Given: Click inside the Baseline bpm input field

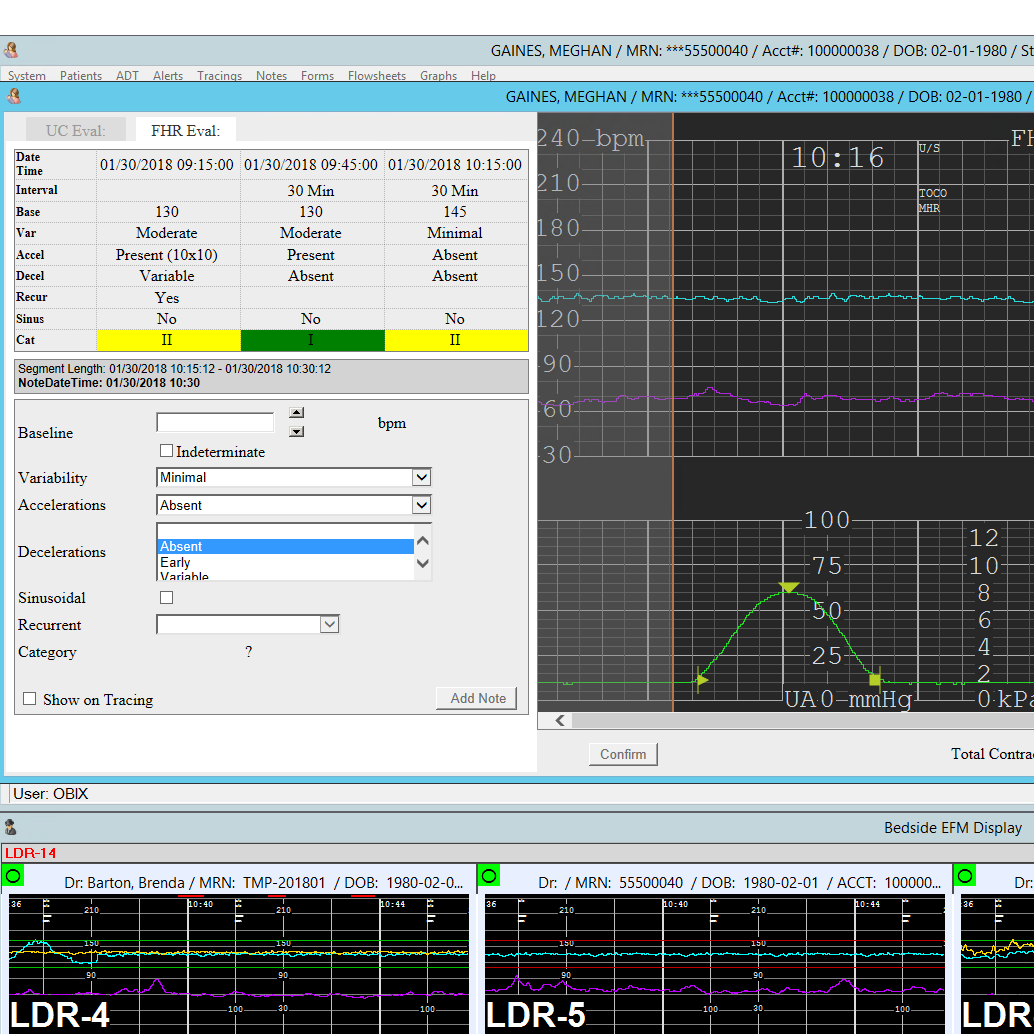Looking at the screenshot, I should [215, 422].
